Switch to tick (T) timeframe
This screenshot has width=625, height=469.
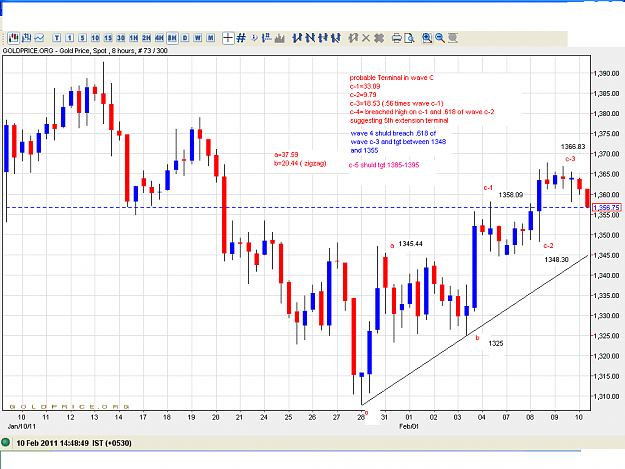(57, 38)
